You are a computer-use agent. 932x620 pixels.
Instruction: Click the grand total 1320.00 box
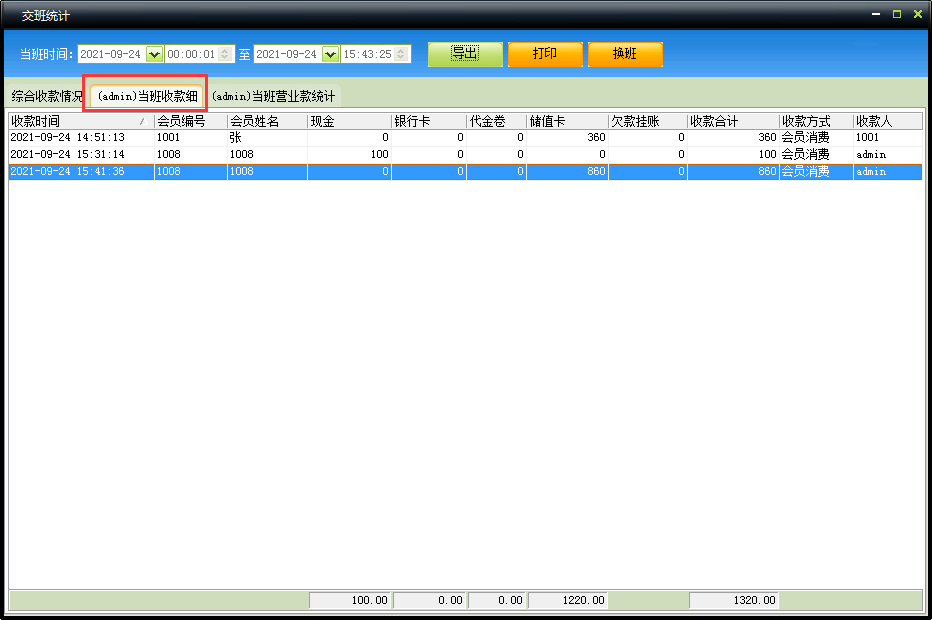point(734,600)
